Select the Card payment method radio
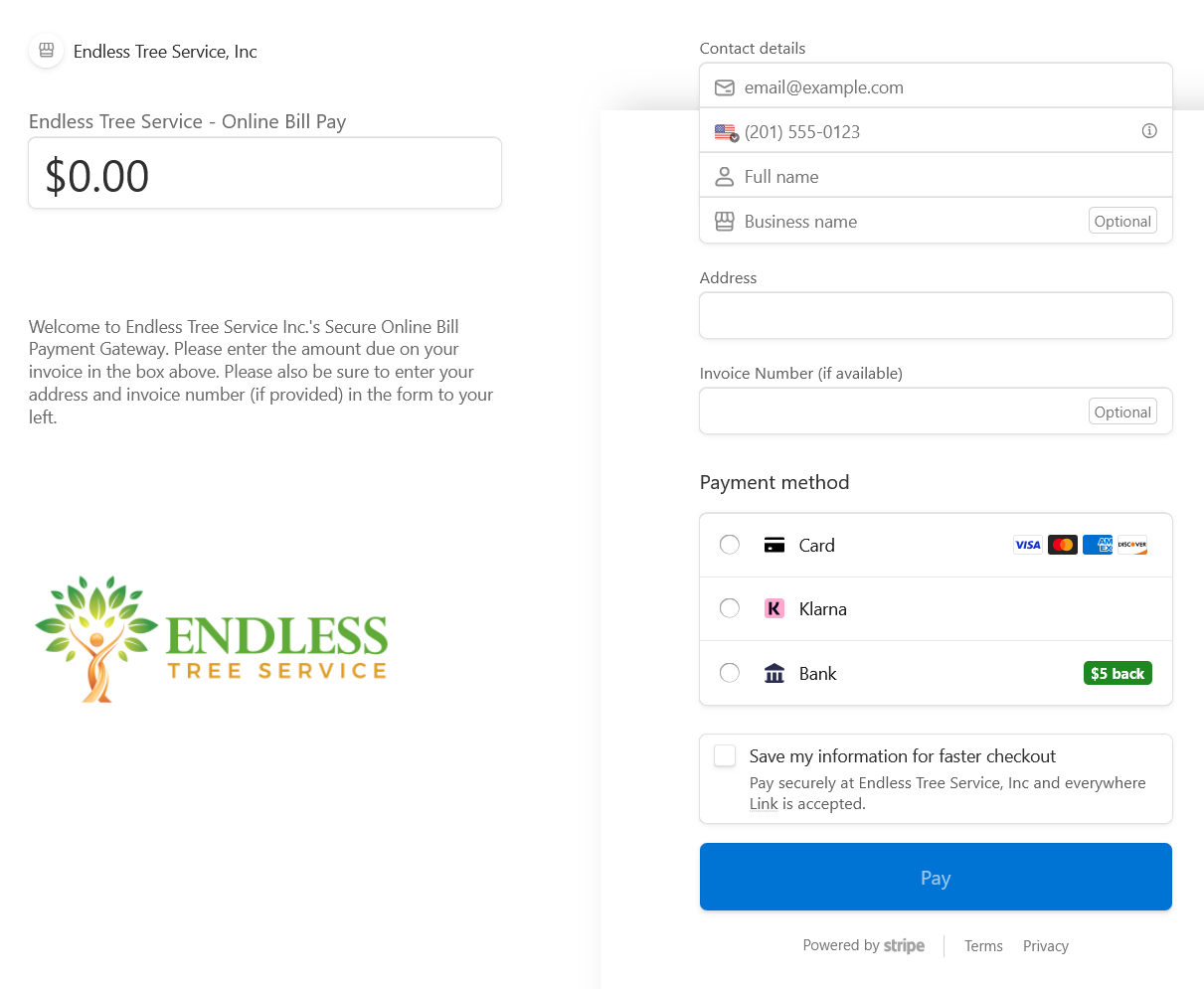1204x989 pixels. [730, 545]
